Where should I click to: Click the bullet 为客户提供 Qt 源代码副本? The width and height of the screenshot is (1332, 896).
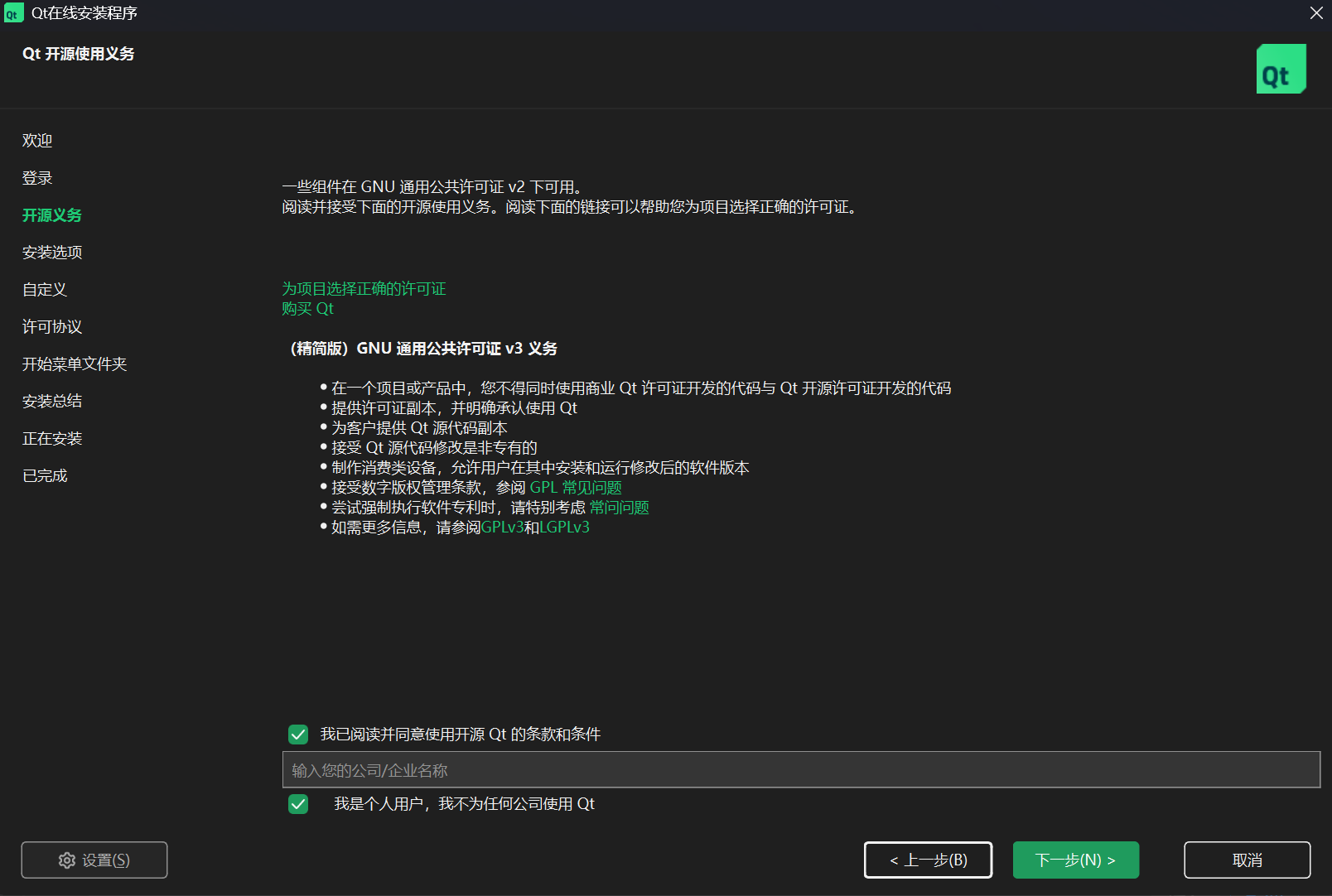(419, 428)
